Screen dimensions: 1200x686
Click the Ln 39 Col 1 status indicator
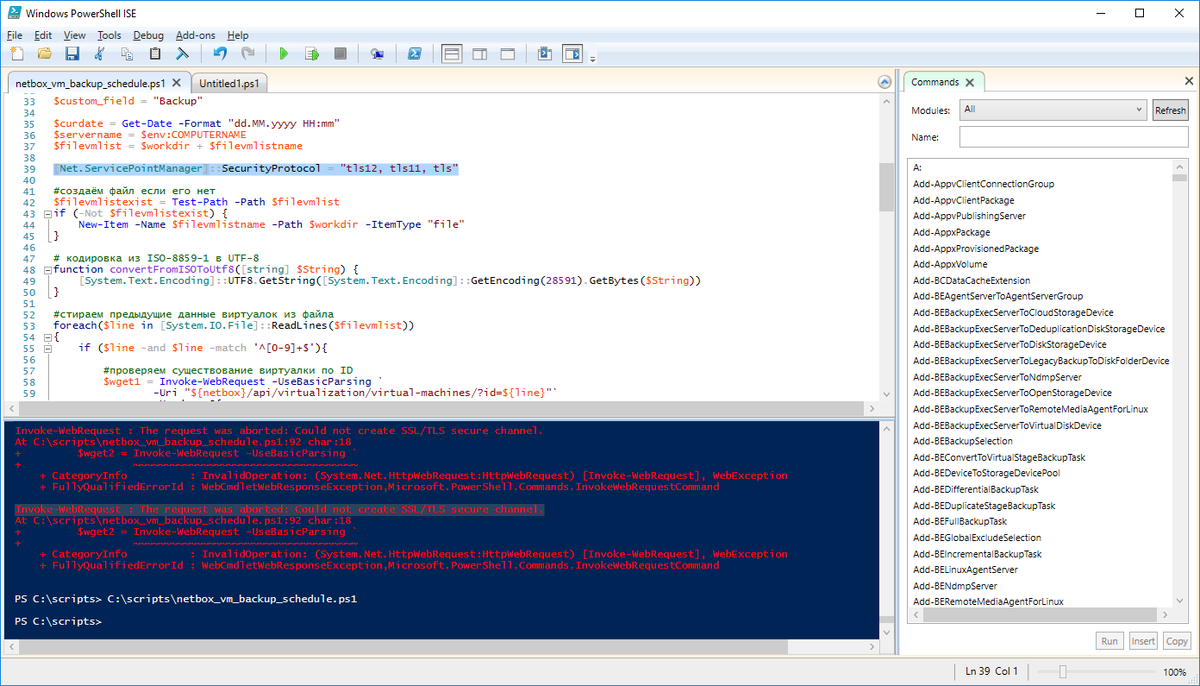(992, 672)
